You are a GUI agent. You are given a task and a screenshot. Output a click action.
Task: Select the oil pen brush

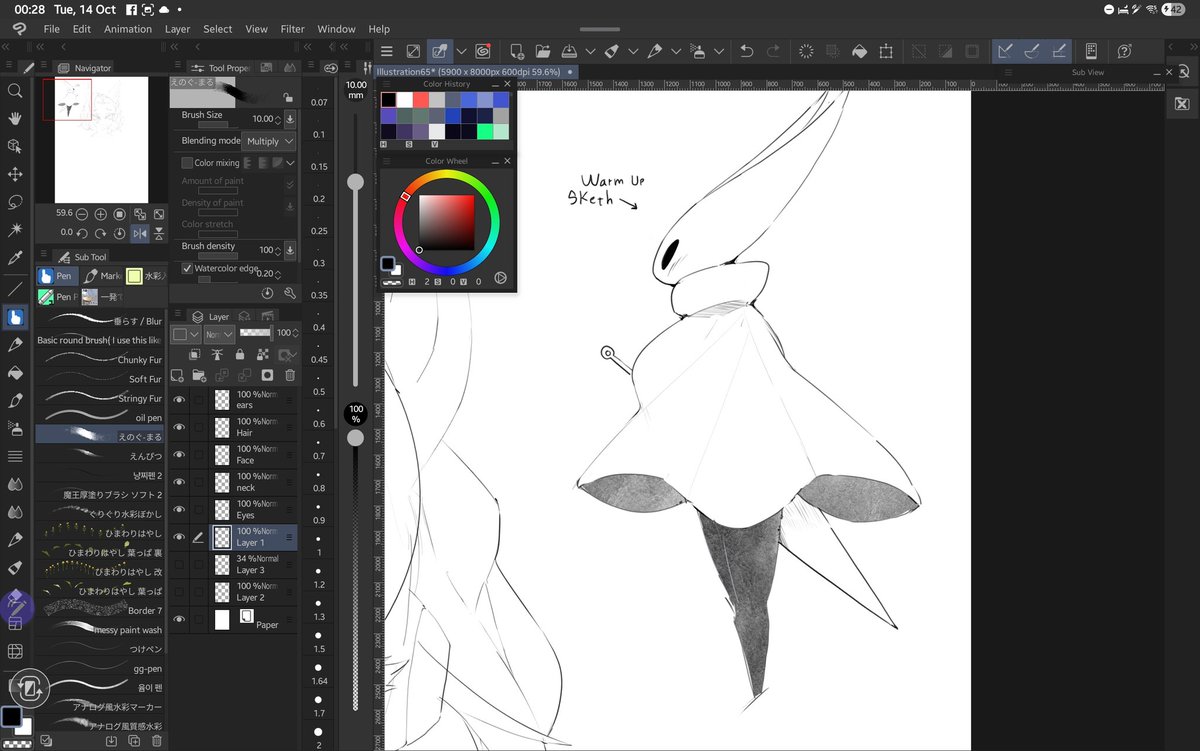100,417
